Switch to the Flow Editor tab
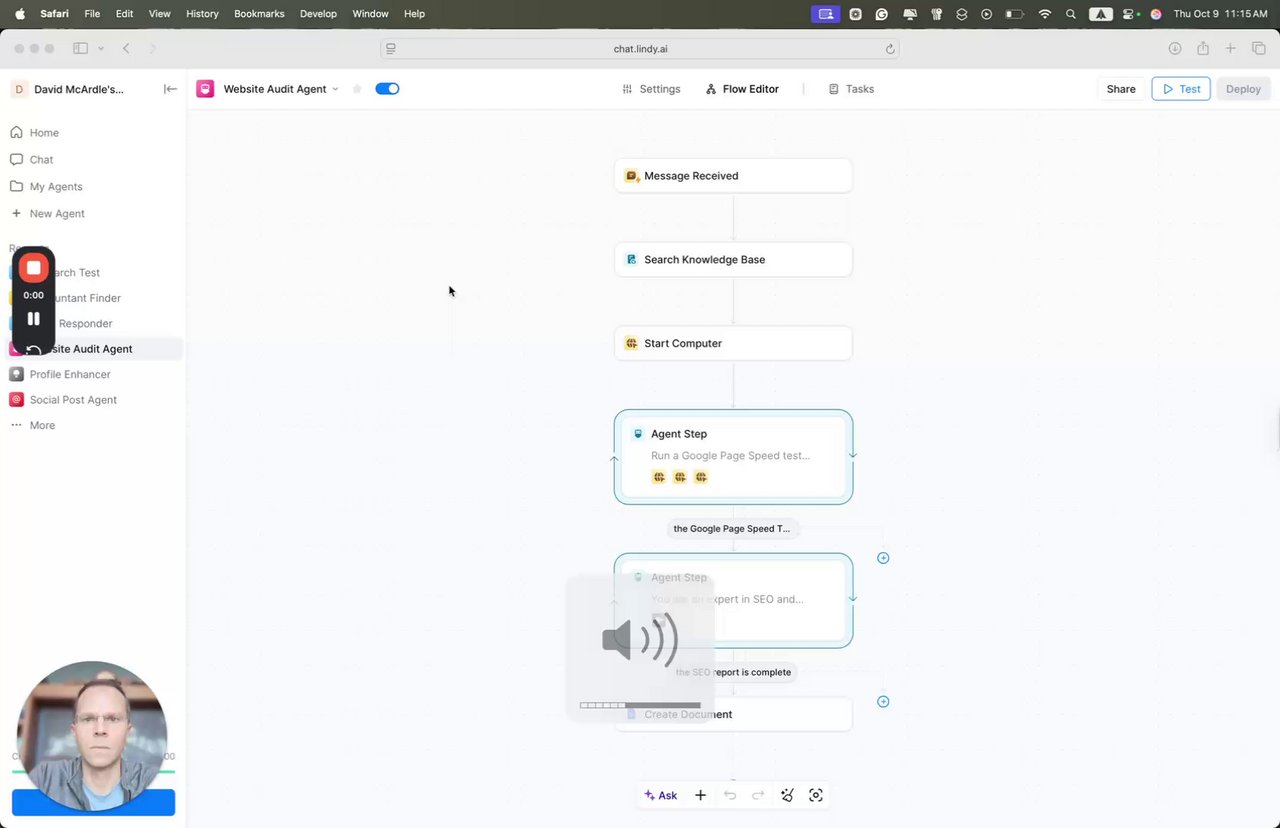The width and height of the screenshot is (1280, 828). point(742,89)
